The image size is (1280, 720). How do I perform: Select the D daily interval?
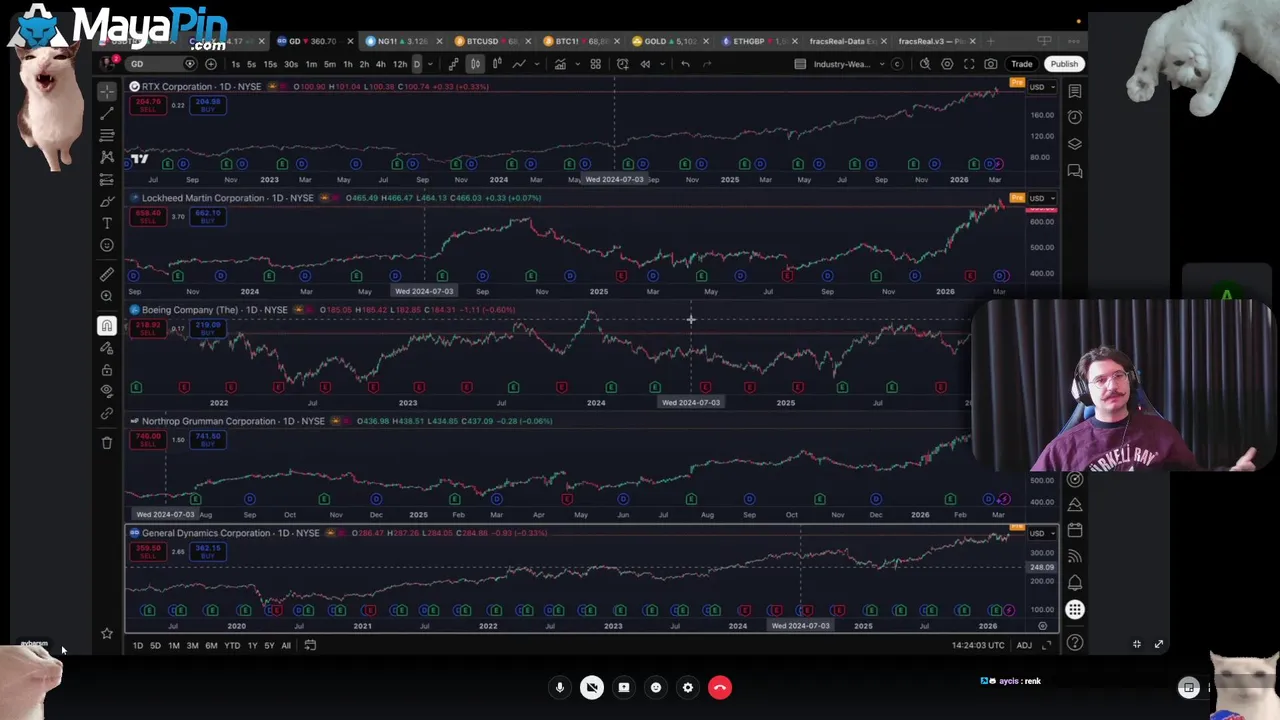coord(417,64)
